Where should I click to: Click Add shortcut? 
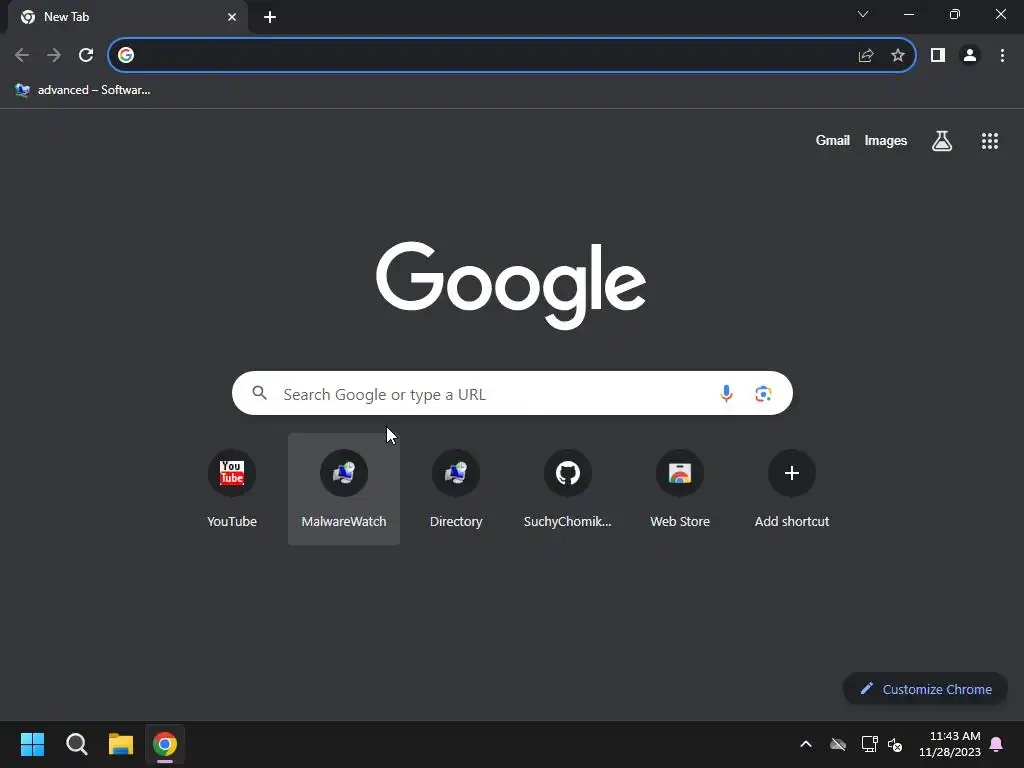point(792,488)
